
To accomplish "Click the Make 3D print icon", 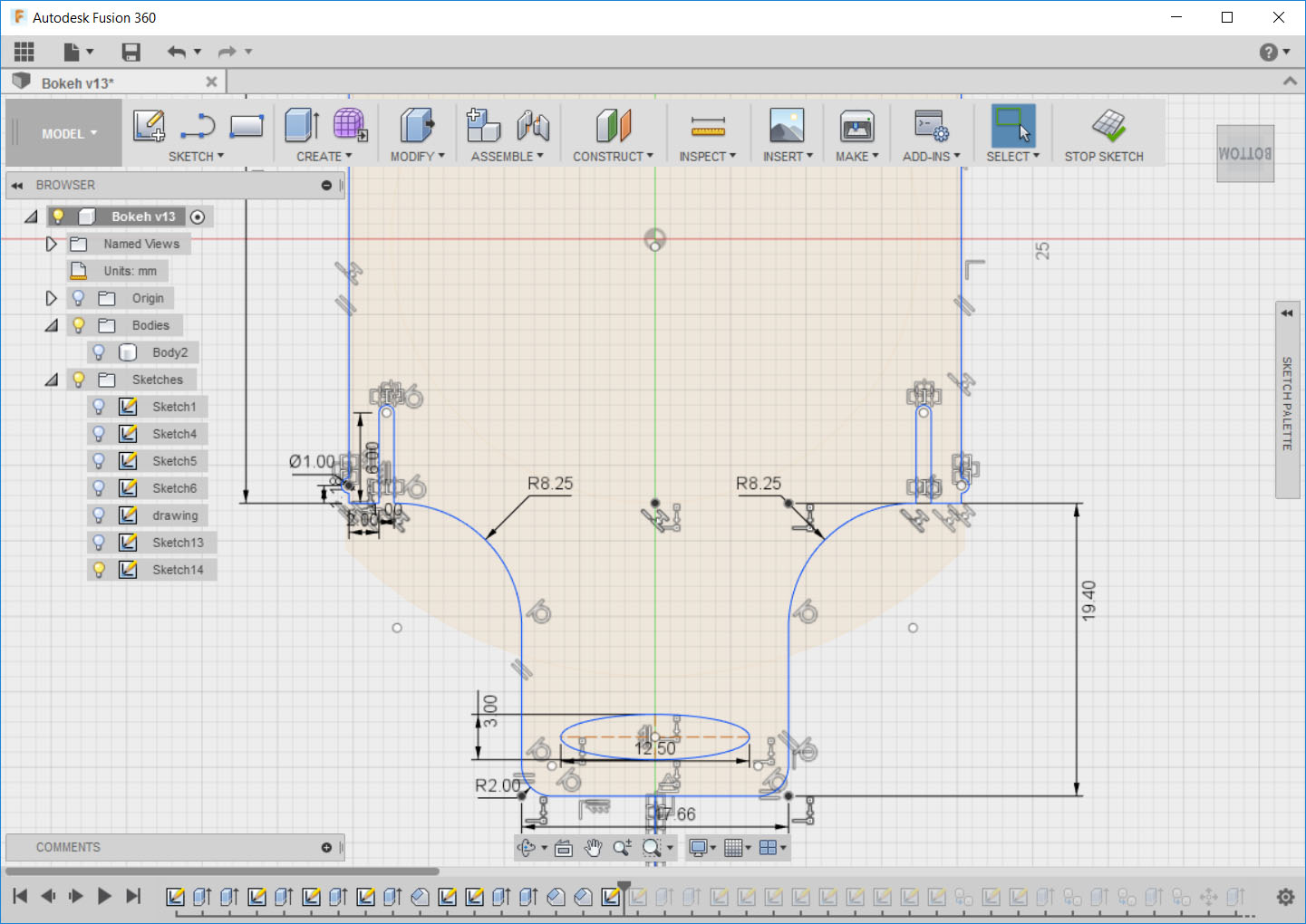I will coord(857,126).
